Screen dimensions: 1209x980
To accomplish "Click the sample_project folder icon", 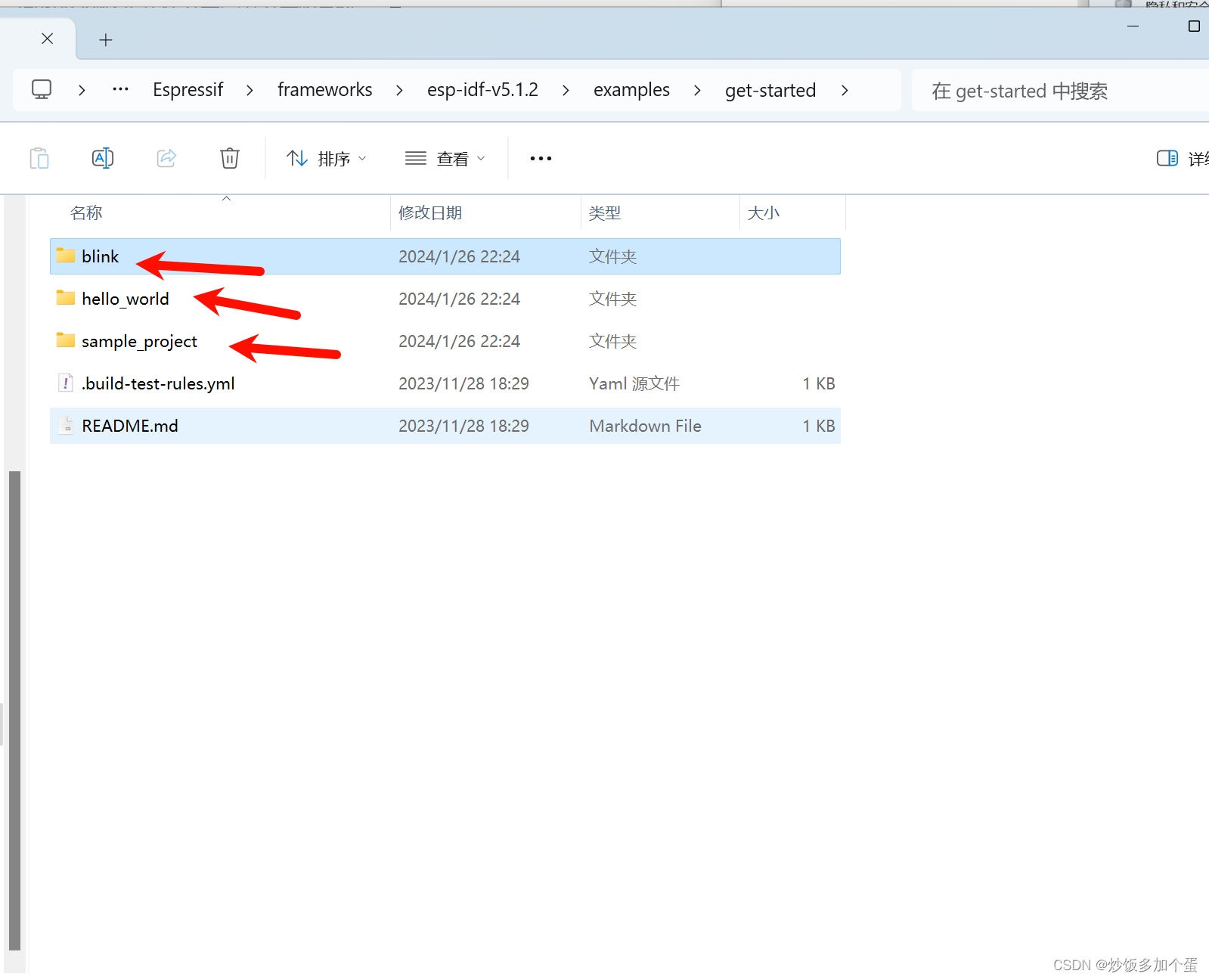I will point(66,340).
